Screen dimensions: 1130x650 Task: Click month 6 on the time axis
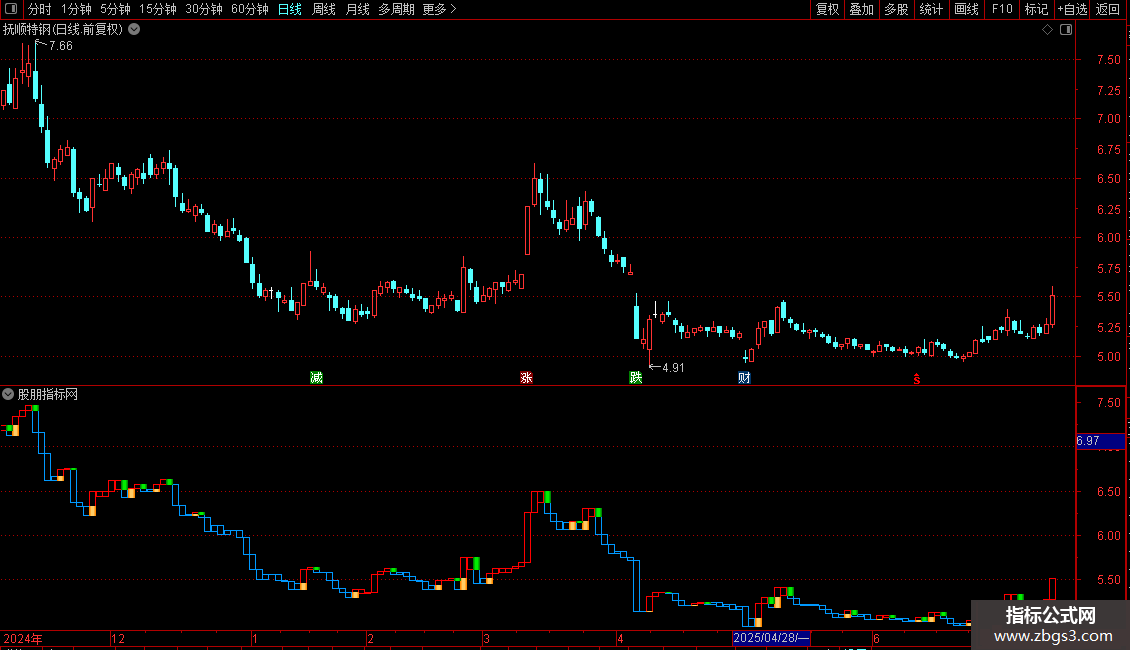876,638
